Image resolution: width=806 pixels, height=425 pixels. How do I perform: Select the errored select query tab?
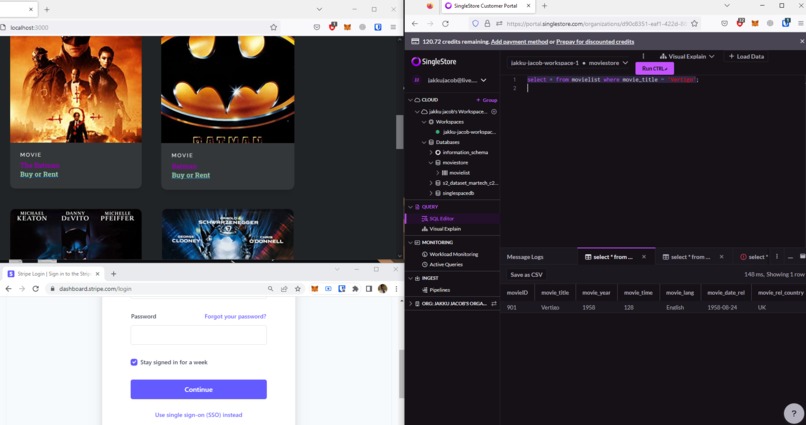[754, 257]
